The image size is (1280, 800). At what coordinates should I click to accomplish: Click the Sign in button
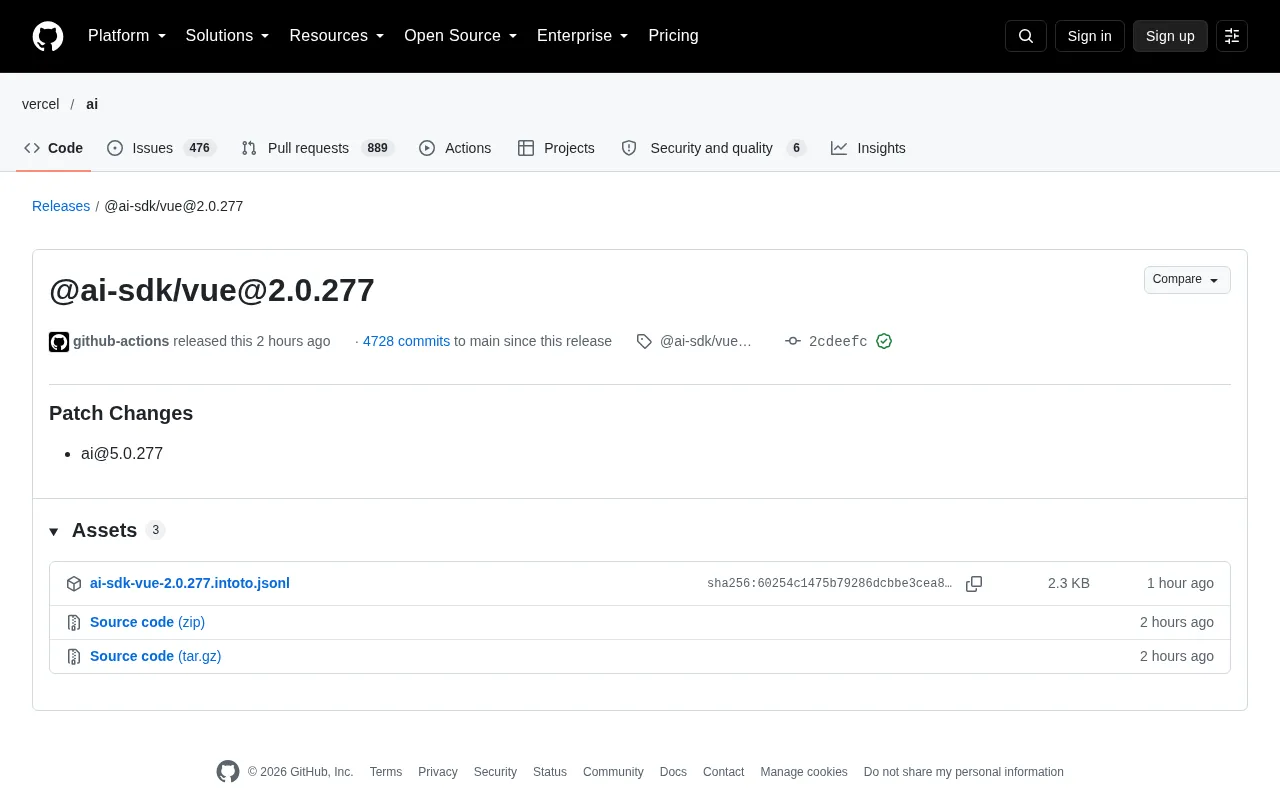(1089, 36)
